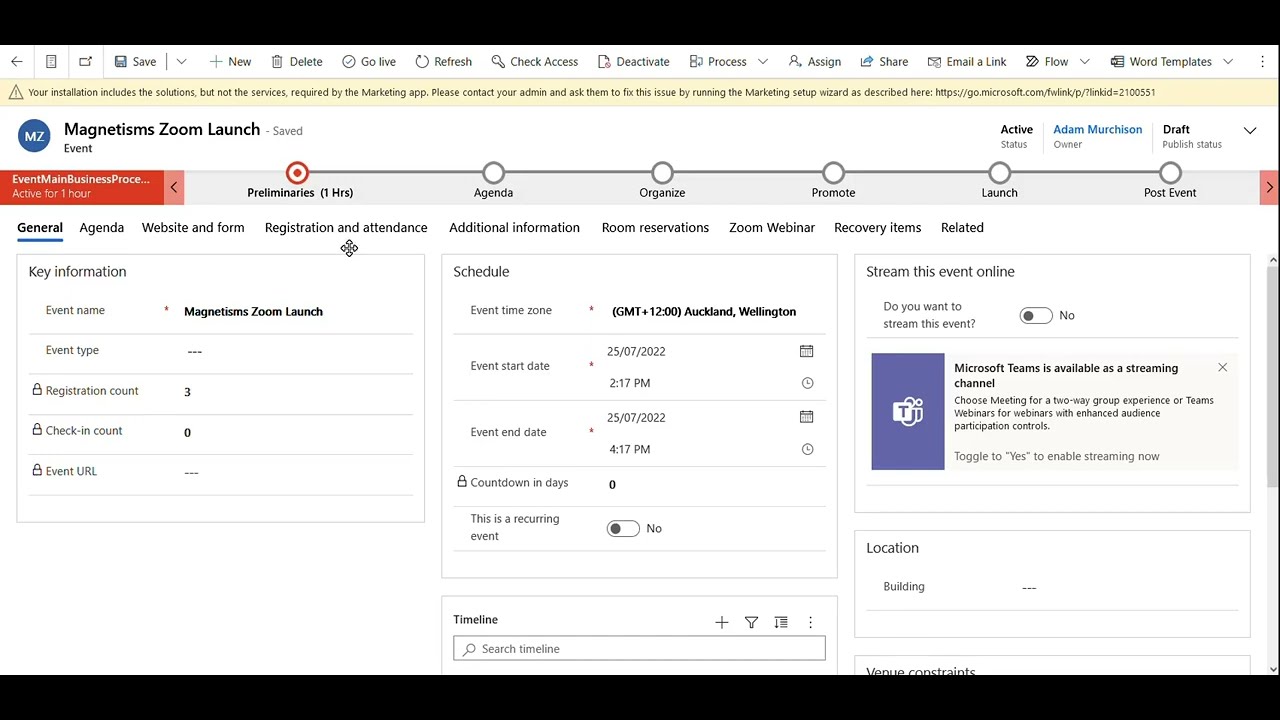This screenshot has width=1280, height=720.
Task: Dismiss the Microsoft Teams streaming notice
Action: coord(1222,368)
